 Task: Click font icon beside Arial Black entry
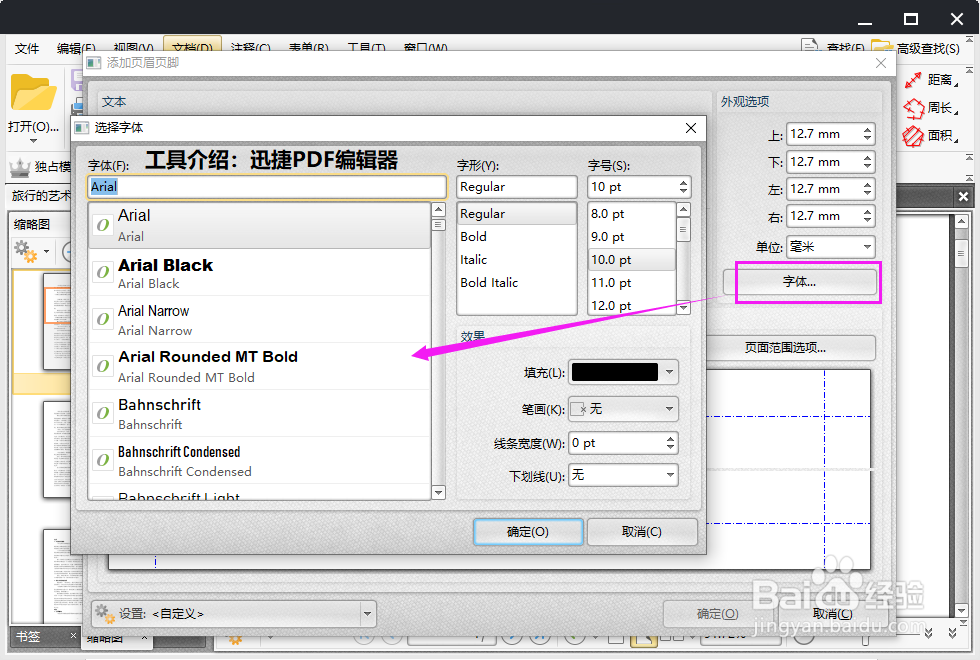click(102, 272)
